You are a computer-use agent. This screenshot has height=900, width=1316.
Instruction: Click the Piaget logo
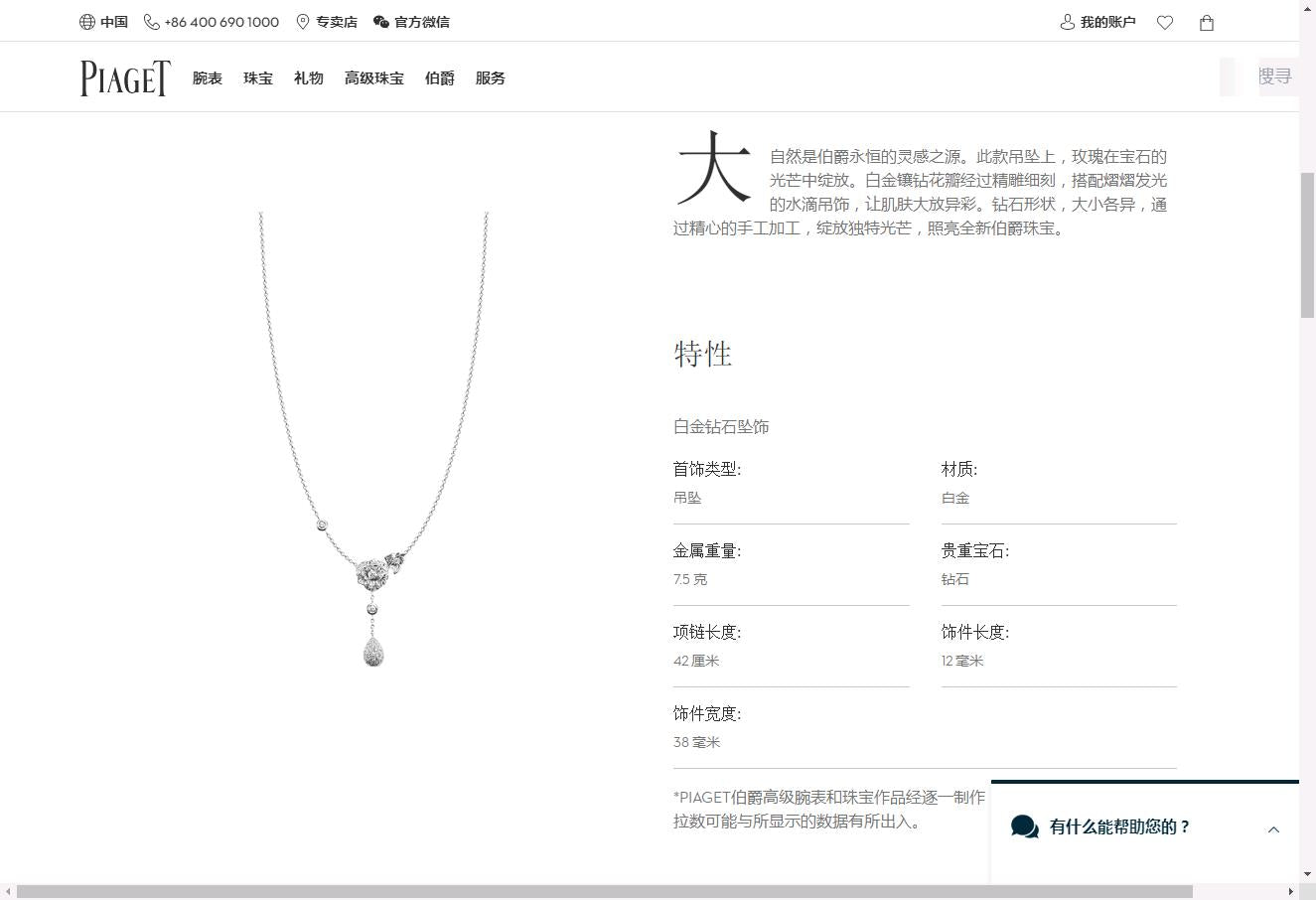(125, 77)
